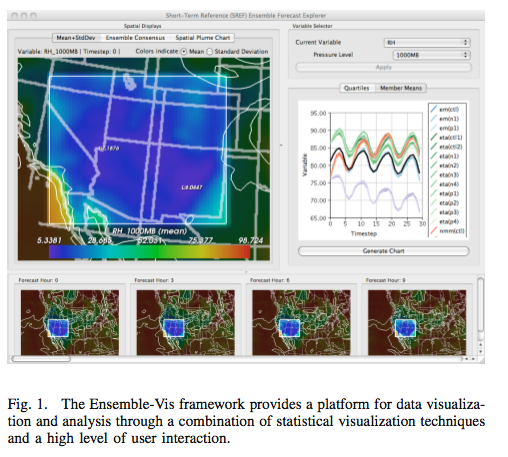The height and width of the screenshot is (457, 508).
Task: Click the vertical scrollbar down arrow
Action: 480,352
